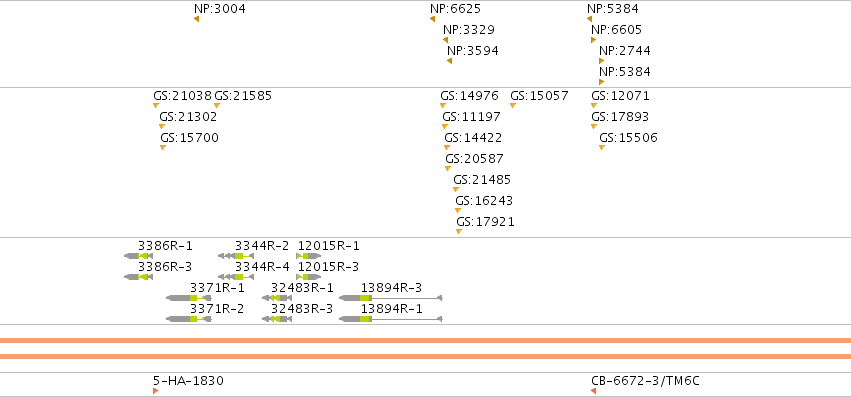Select the 5-HA-1830 red marker
Viewport: 851px width, 397px height.
(156, 391)
